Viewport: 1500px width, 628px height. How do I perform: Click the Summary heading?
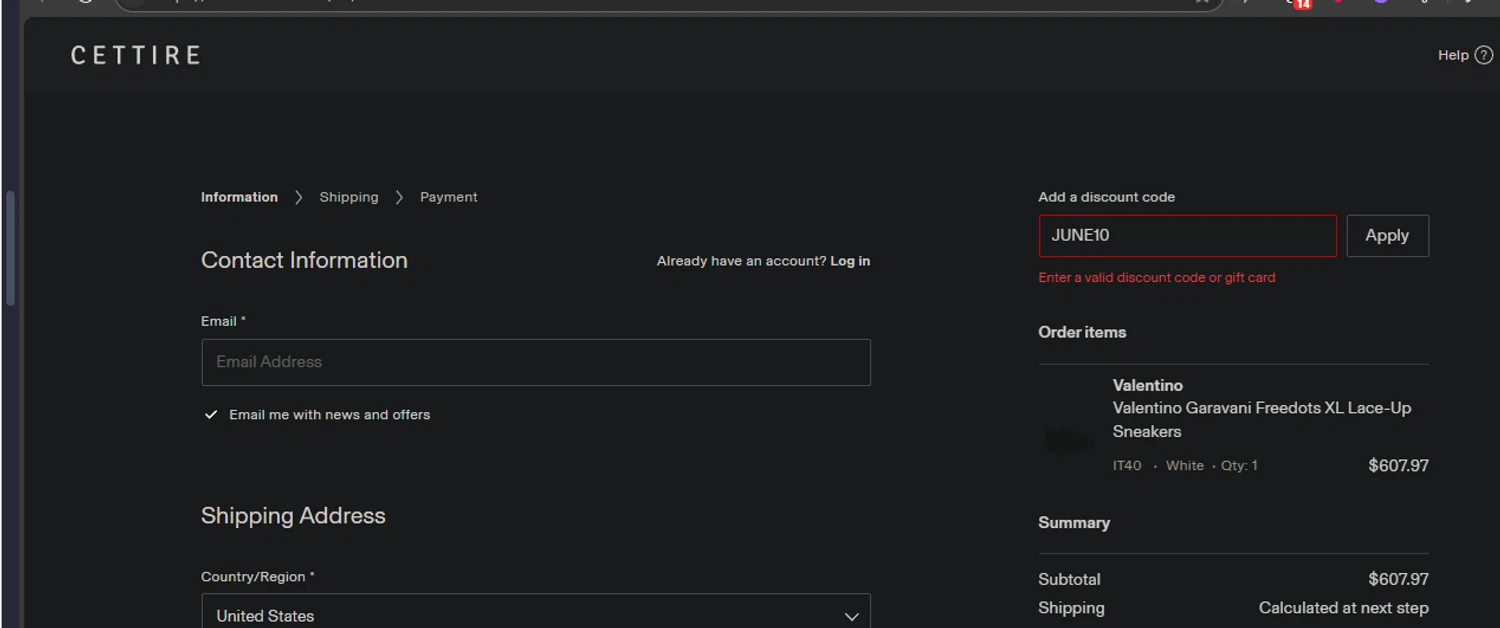click(x=1074, y=523)
